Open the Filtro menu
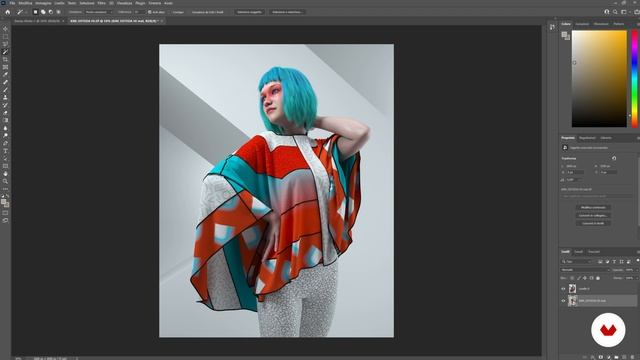 [x=101, y=3]
